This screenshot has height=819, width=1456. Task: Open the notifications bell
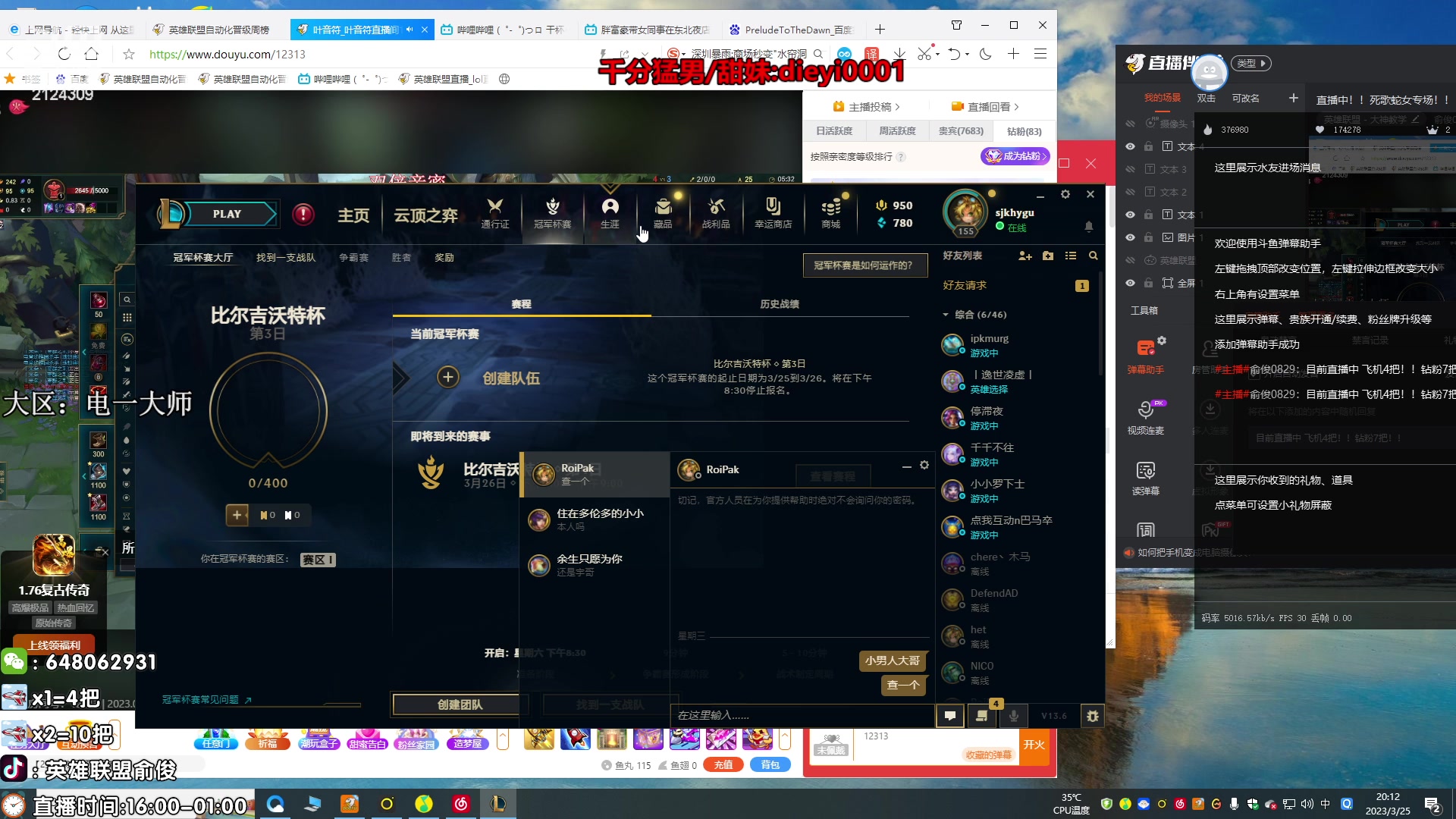tap(1089, 226)
